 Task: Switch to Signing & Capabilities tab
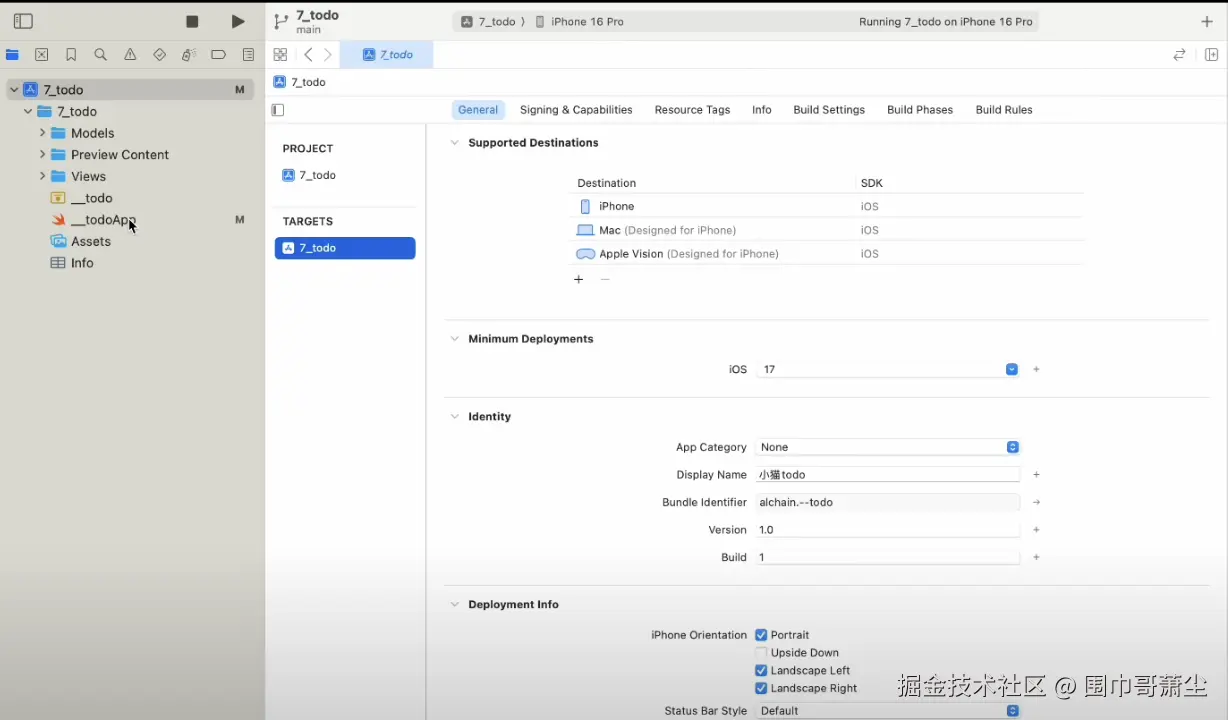click(x=576, y=110)
